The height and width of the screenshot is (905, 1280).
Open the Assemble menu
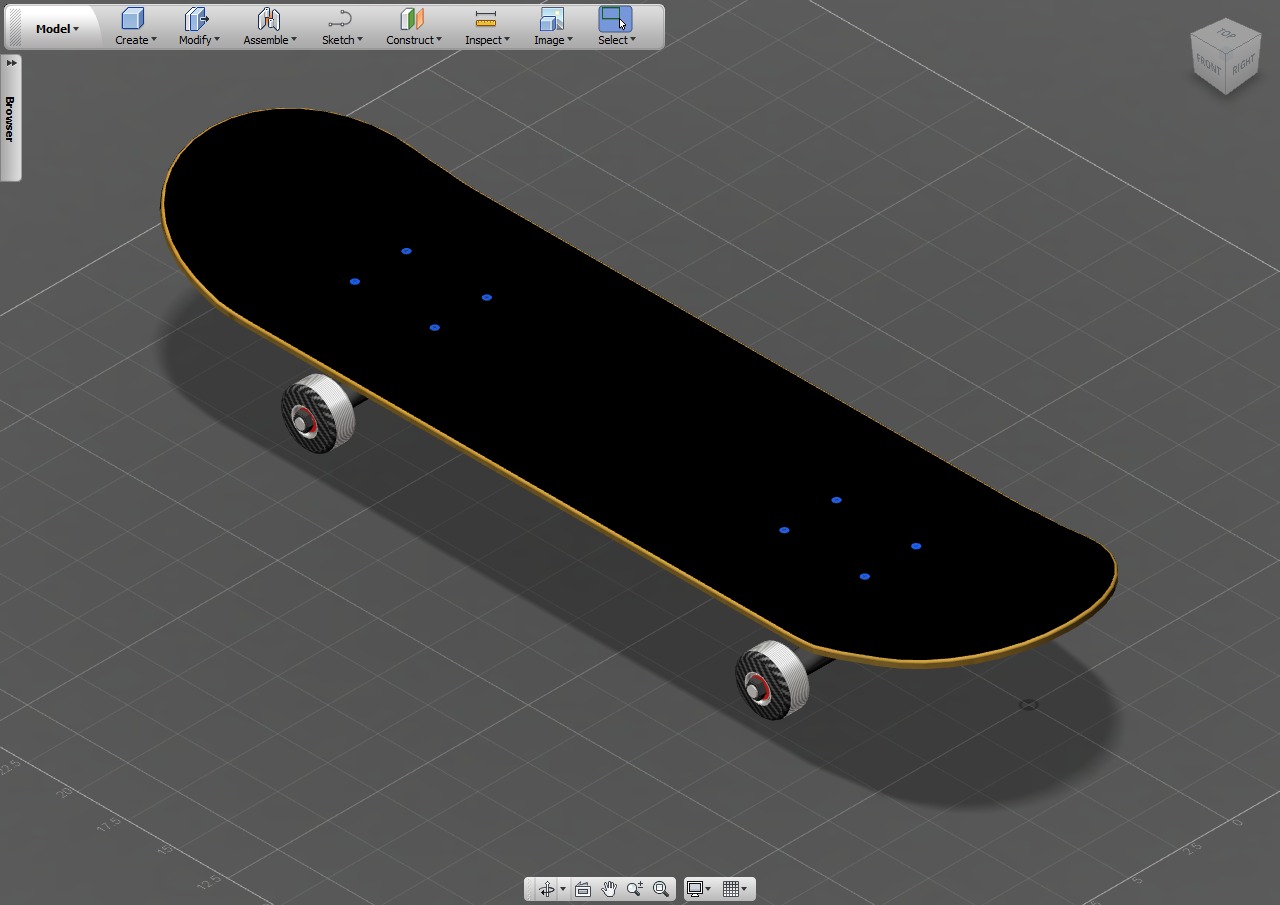(x=269, y=40)
